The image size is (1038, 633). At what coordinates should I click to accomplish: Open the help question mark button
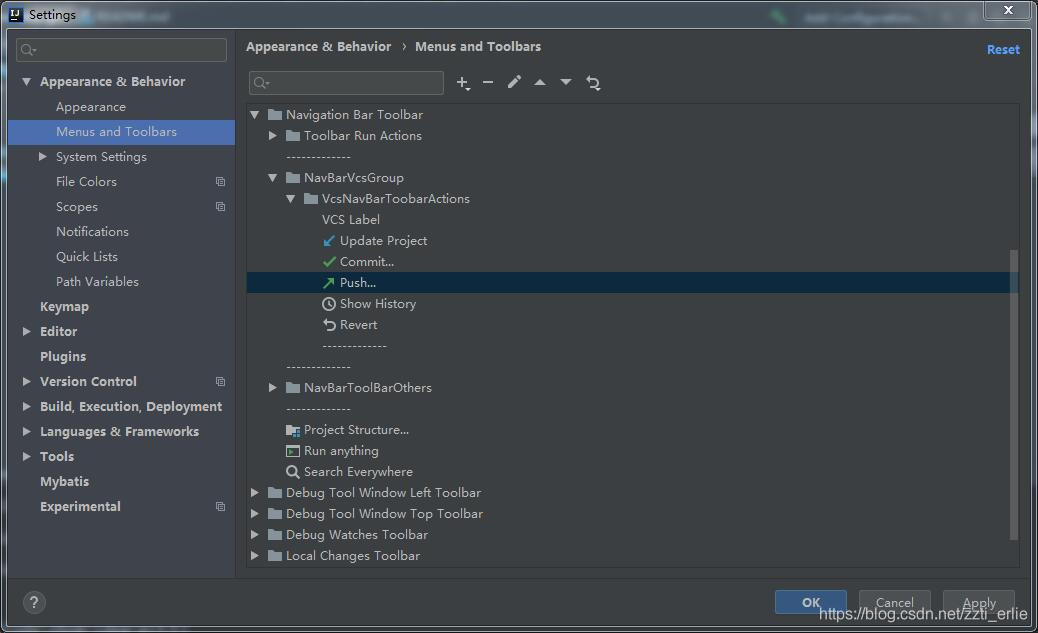(x=34, y=602)
